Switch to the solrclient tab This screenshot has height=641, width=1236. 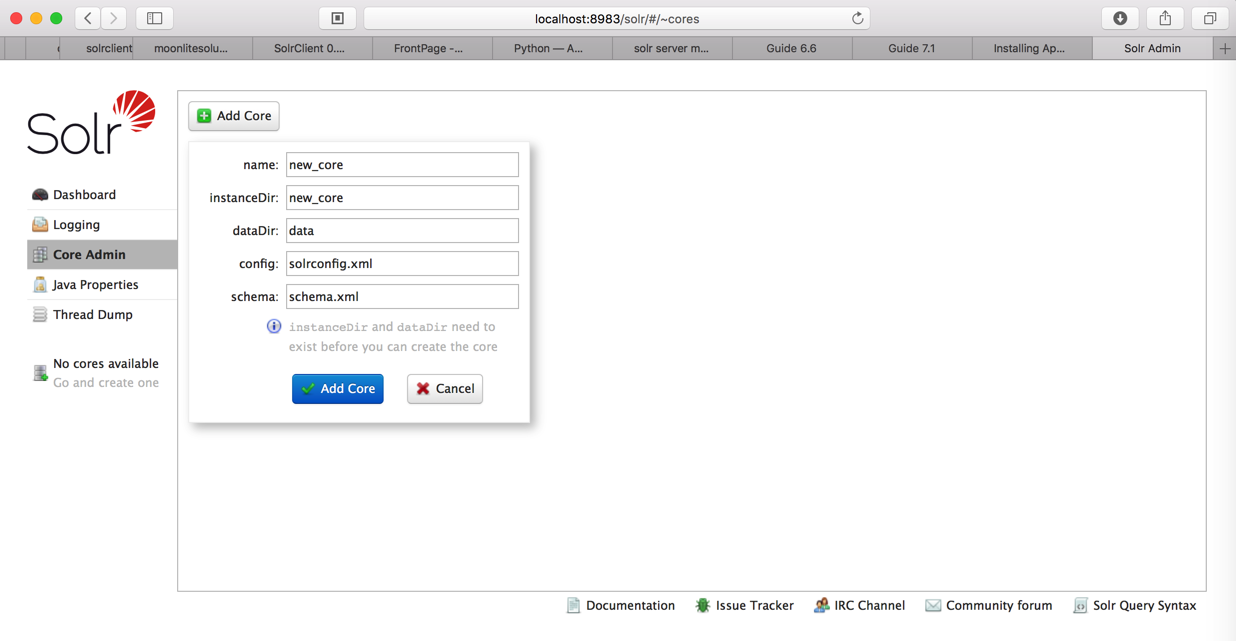tap(97, 48)
